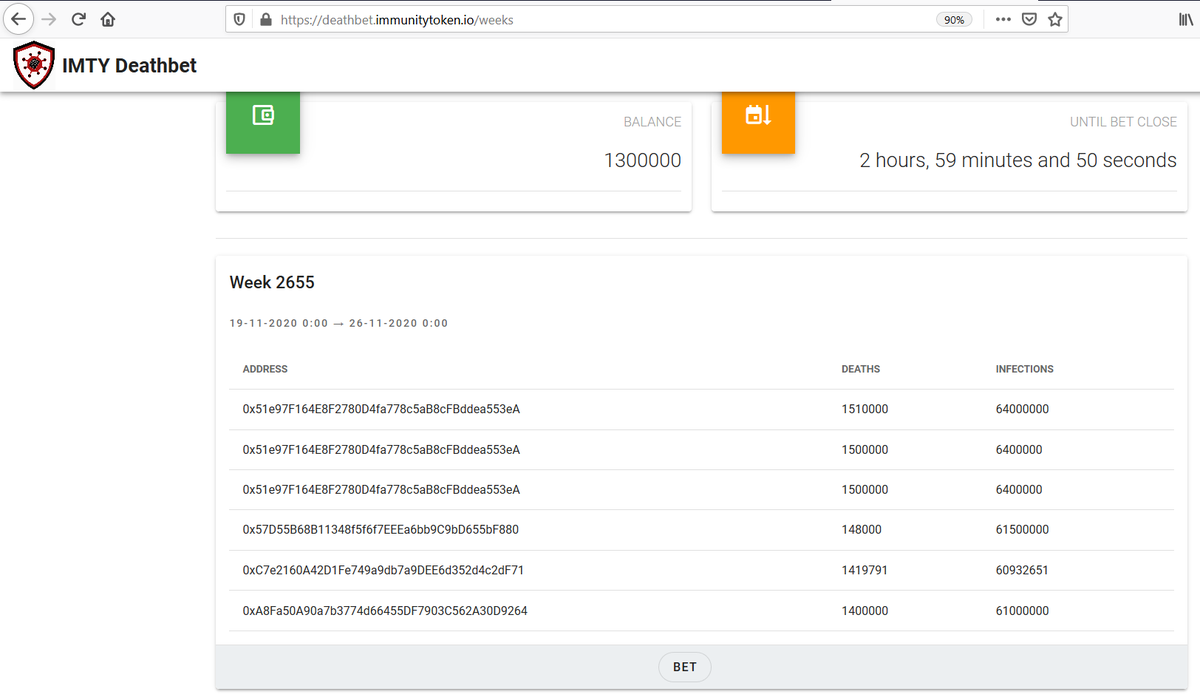Click the UNTIL BET CLOSE label
The height and width of the screenshot is (700, 1200).
pyautogui.click(x=1123, y=122)
